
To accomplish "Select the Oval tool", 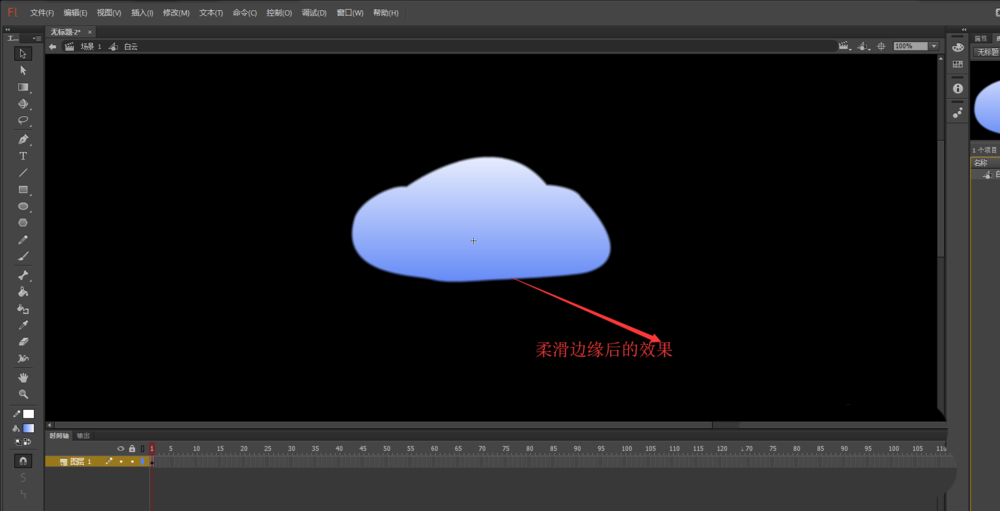I will [x=23, y=206].
